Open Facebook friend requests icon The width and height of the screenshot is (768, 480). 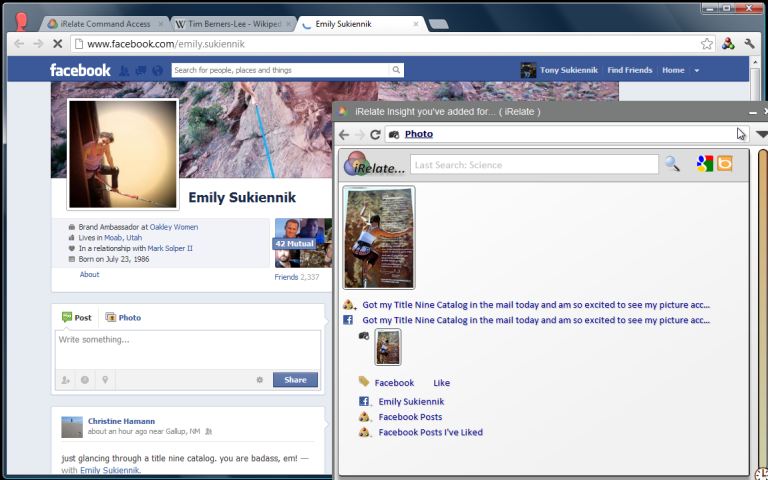coord(124,71)
